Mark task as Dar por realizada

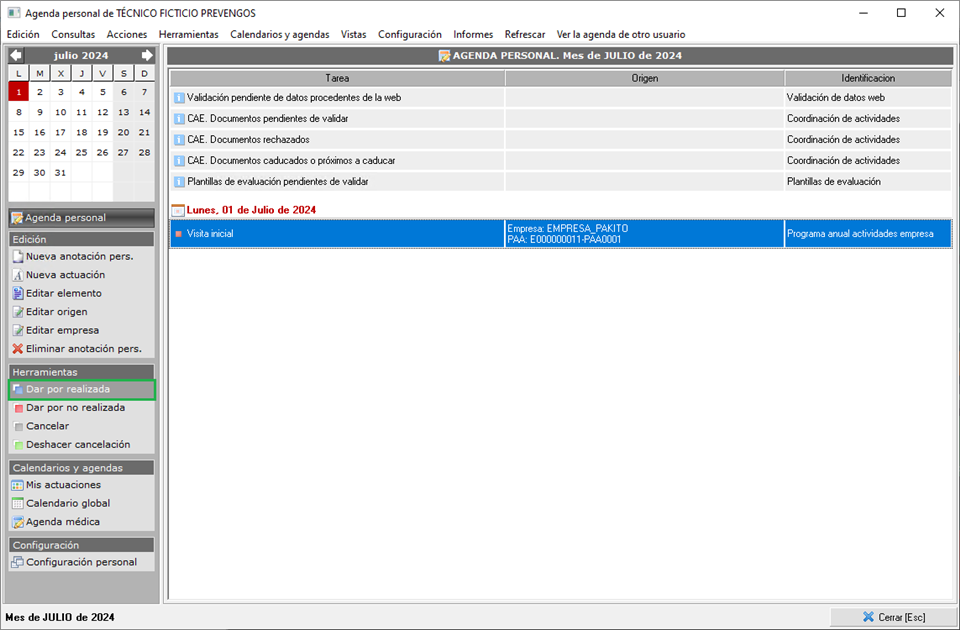tap(68, 389)
